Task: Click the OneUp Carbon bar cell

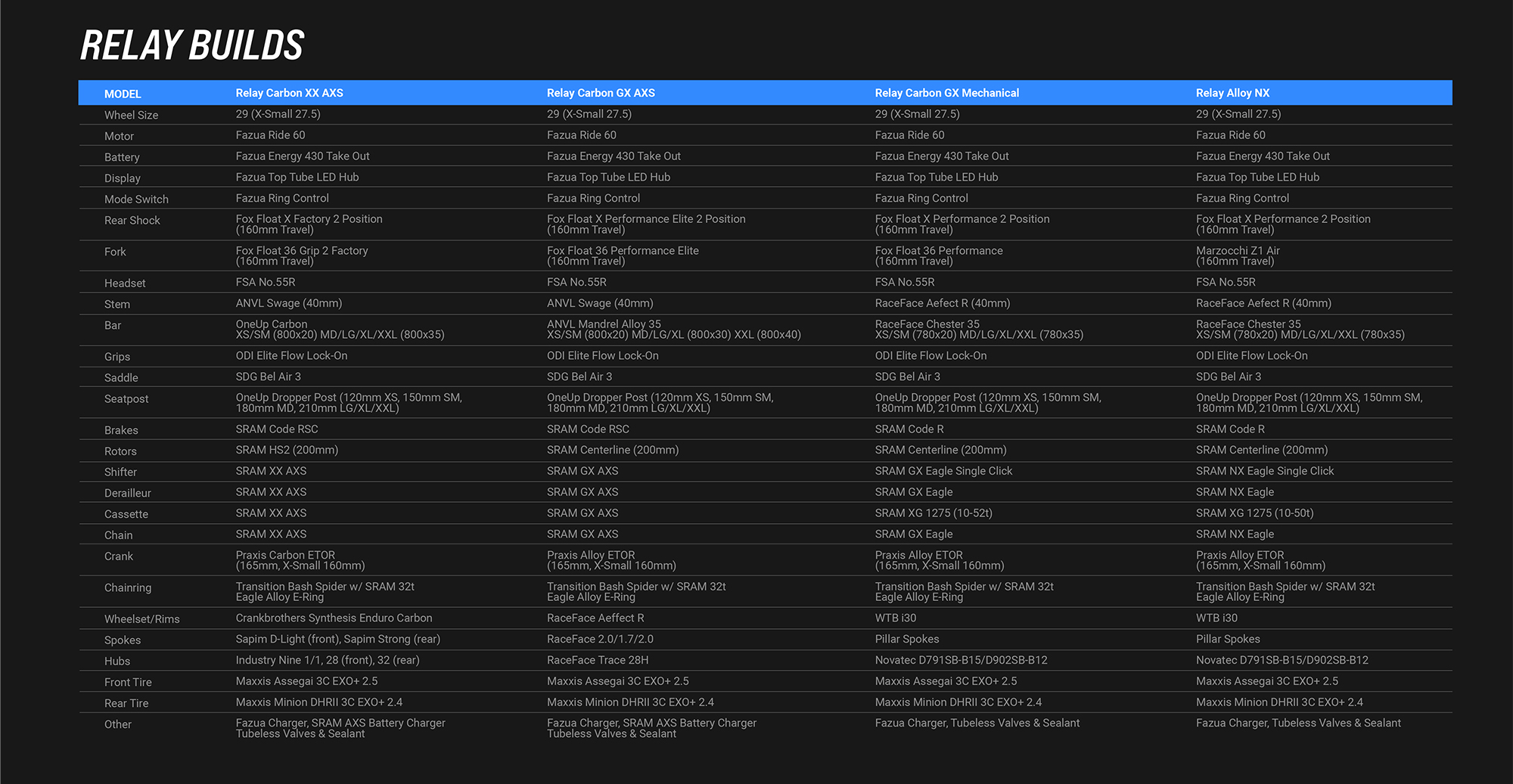Action: click(x=340, y=330)
